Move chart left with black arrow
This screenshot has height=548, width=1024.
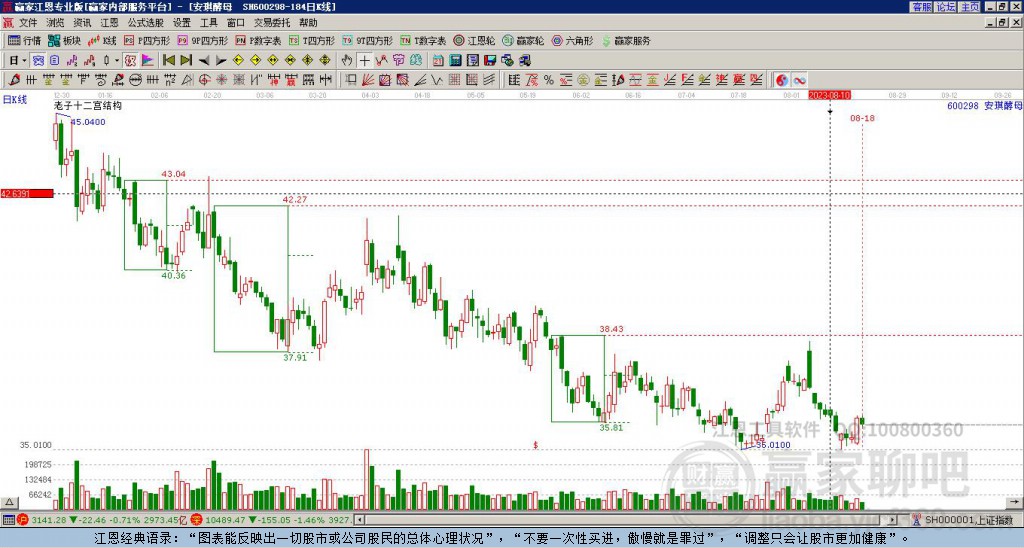[204, 61]
